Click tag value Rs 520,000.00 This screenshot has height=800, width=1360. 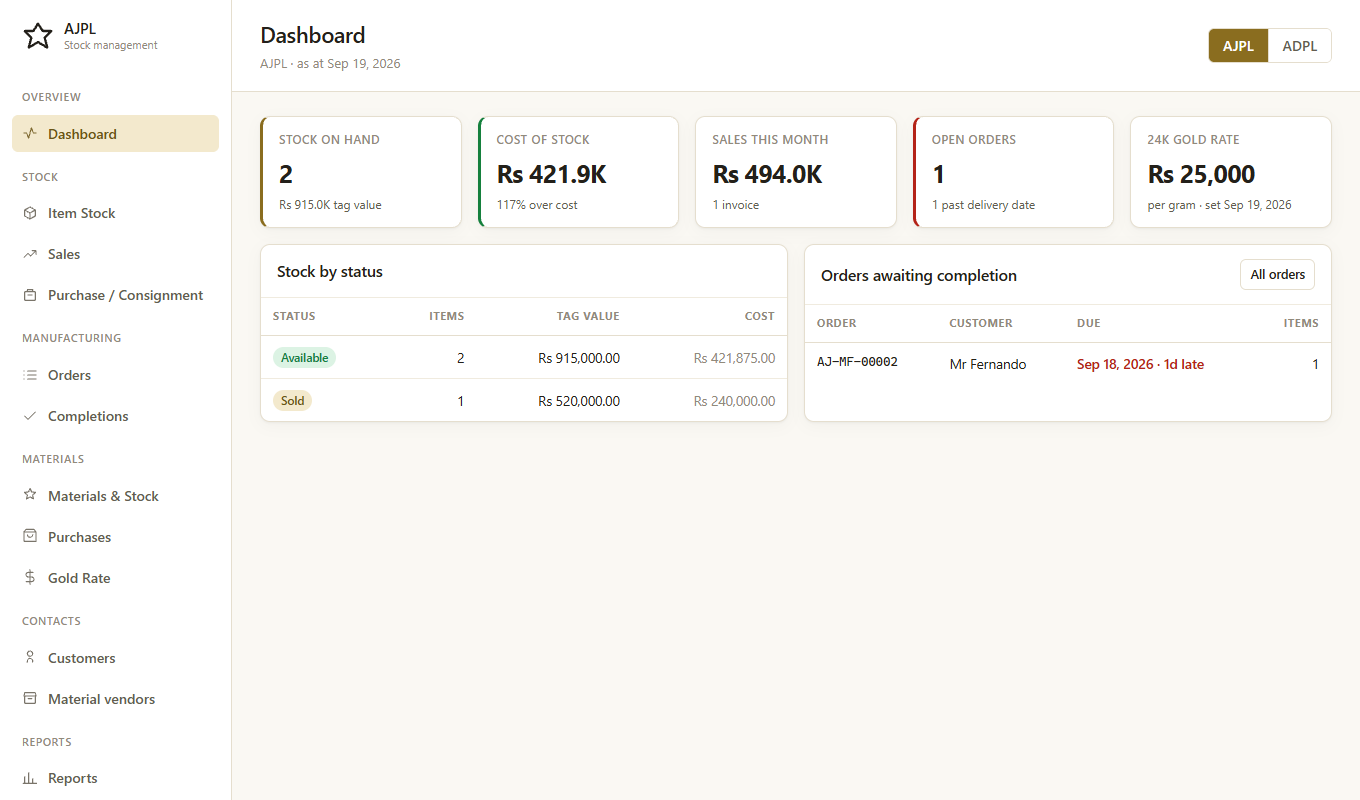[579, 401]
